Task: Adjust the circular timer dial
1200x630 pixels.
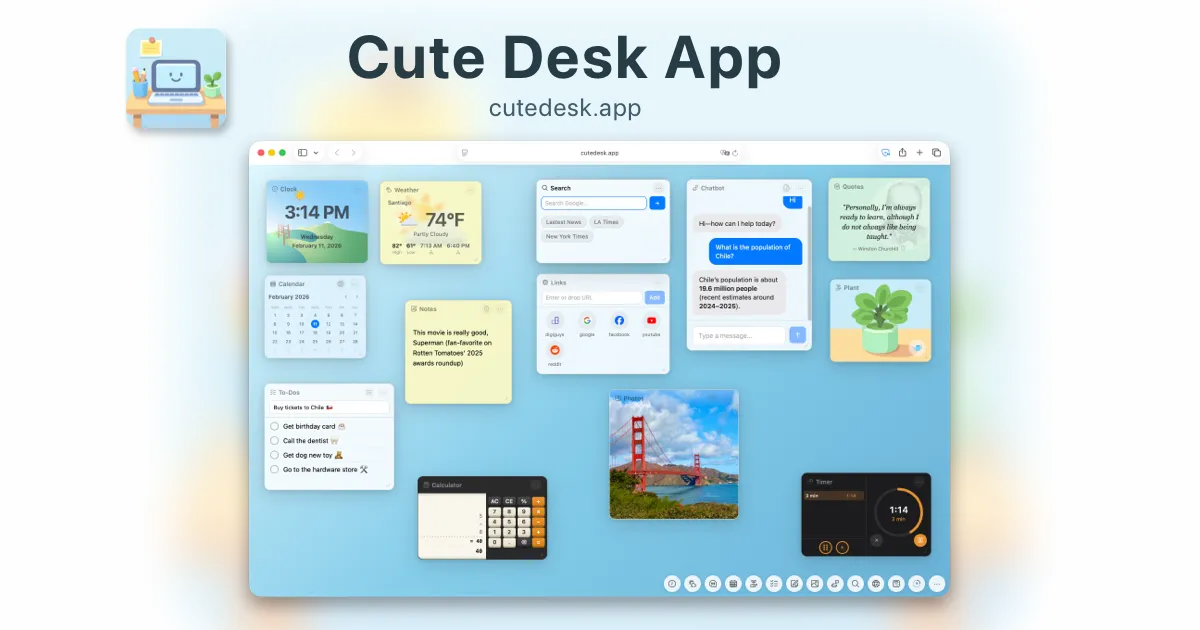Action: tap(899, 512)
